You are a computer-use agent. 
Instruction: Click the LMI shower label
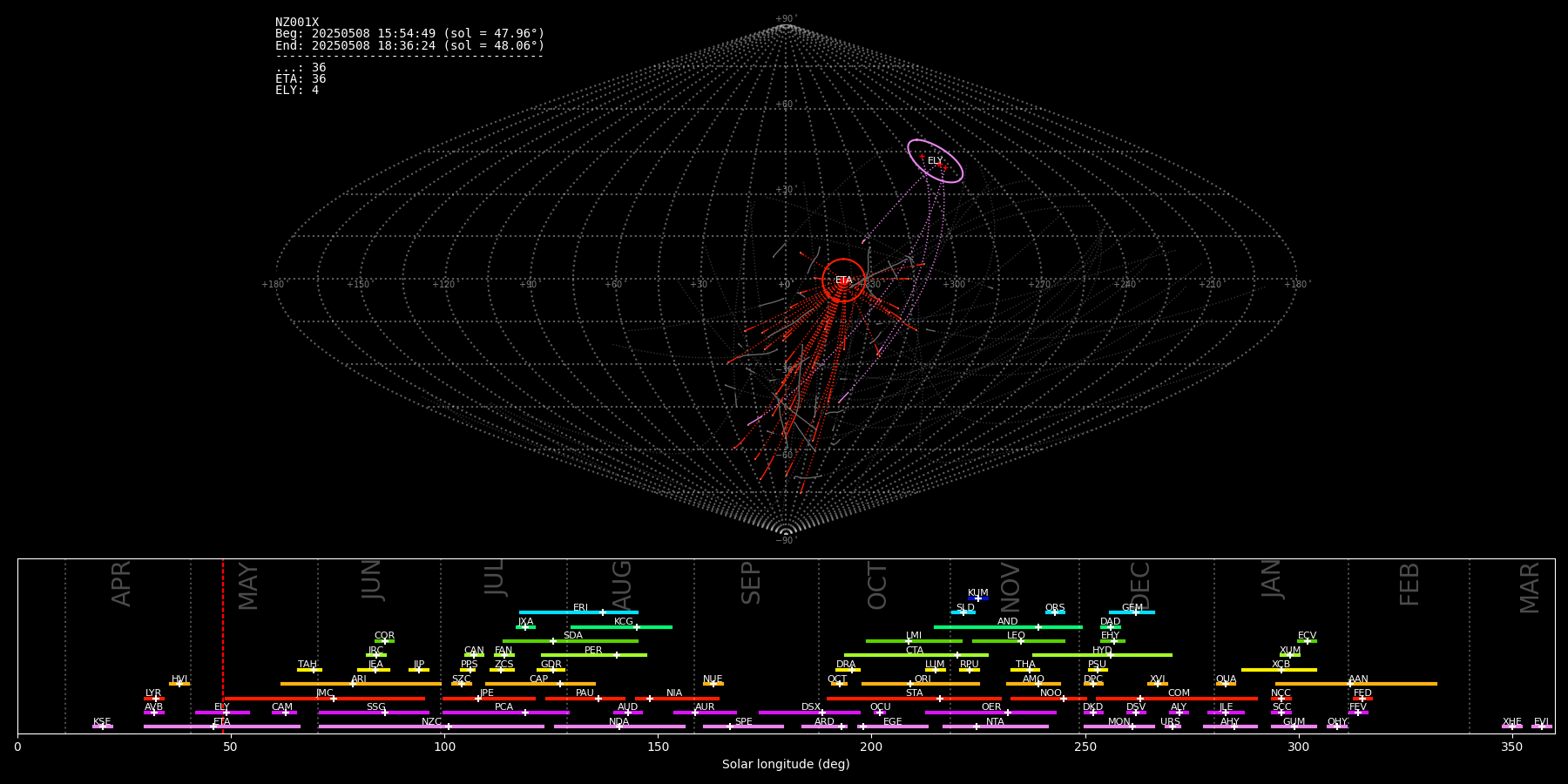[914, 636]
